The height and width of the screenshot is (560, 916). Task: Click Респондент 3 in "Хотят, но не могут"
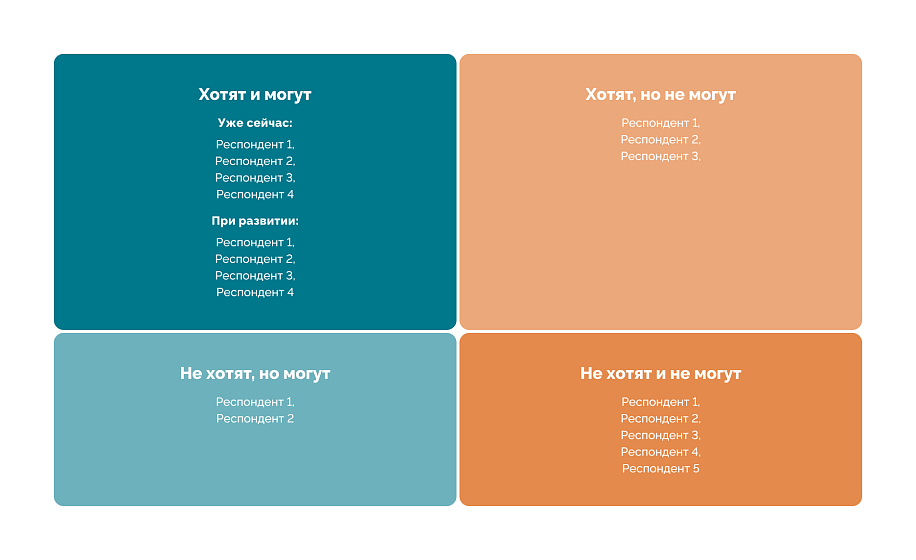click(660, 156)
